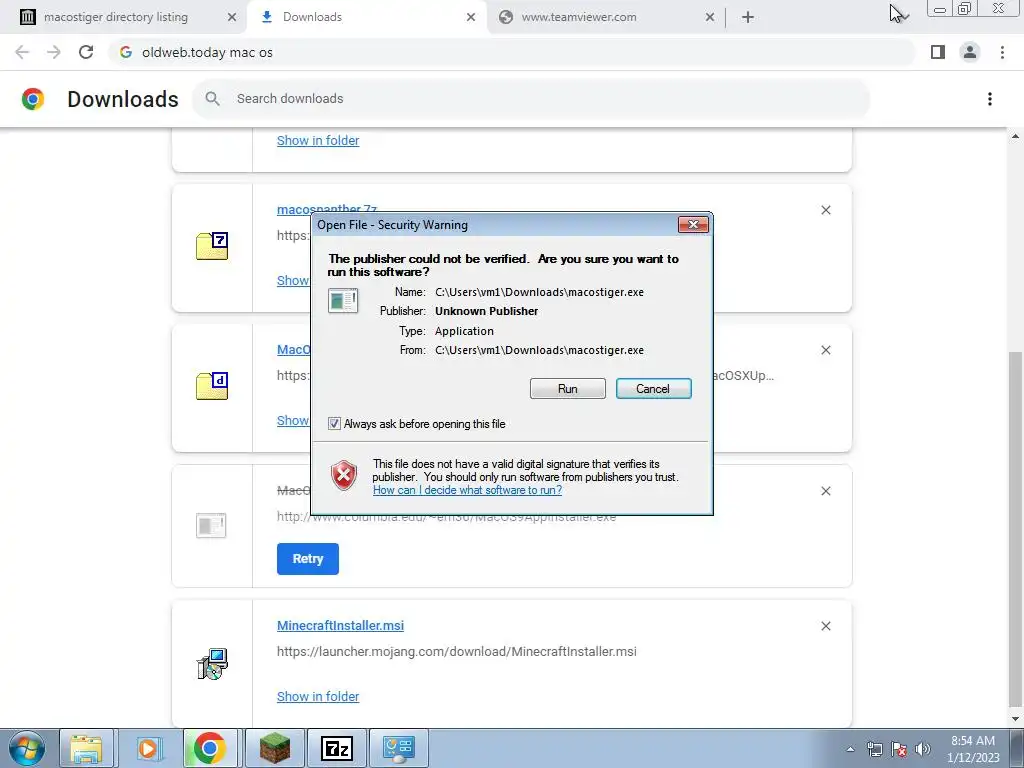This screenshot has height=768, width=1024.
Task: Switch to www.teamviewer.com tab
Action: tap(578, 17)
